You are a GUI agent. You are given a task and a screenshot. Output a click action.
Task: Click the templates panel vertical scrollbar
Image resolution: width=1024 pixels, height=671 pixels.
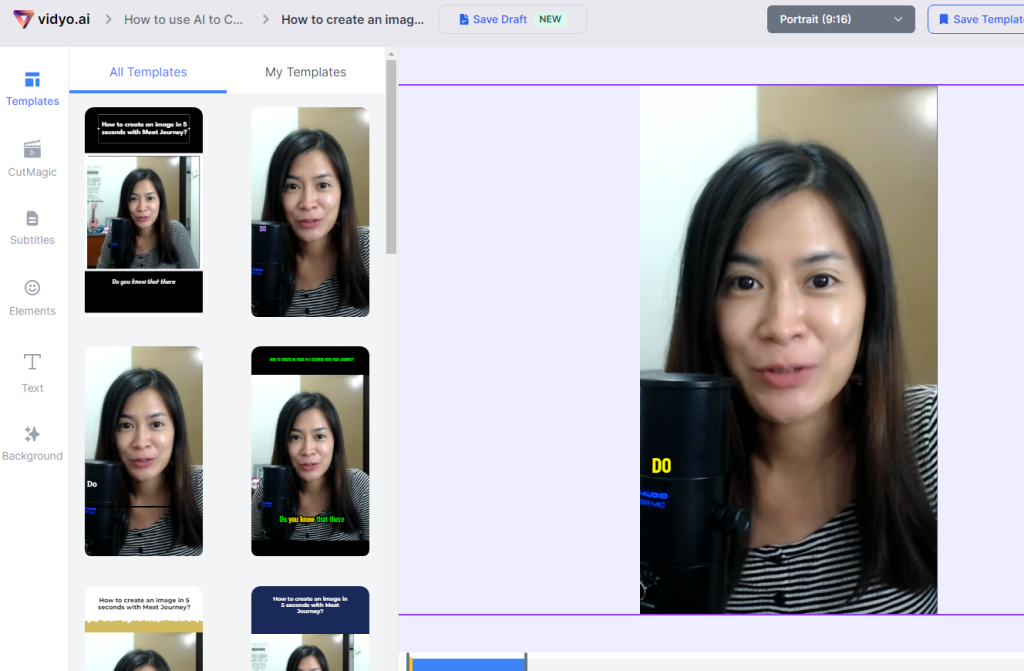coord(391,160)
